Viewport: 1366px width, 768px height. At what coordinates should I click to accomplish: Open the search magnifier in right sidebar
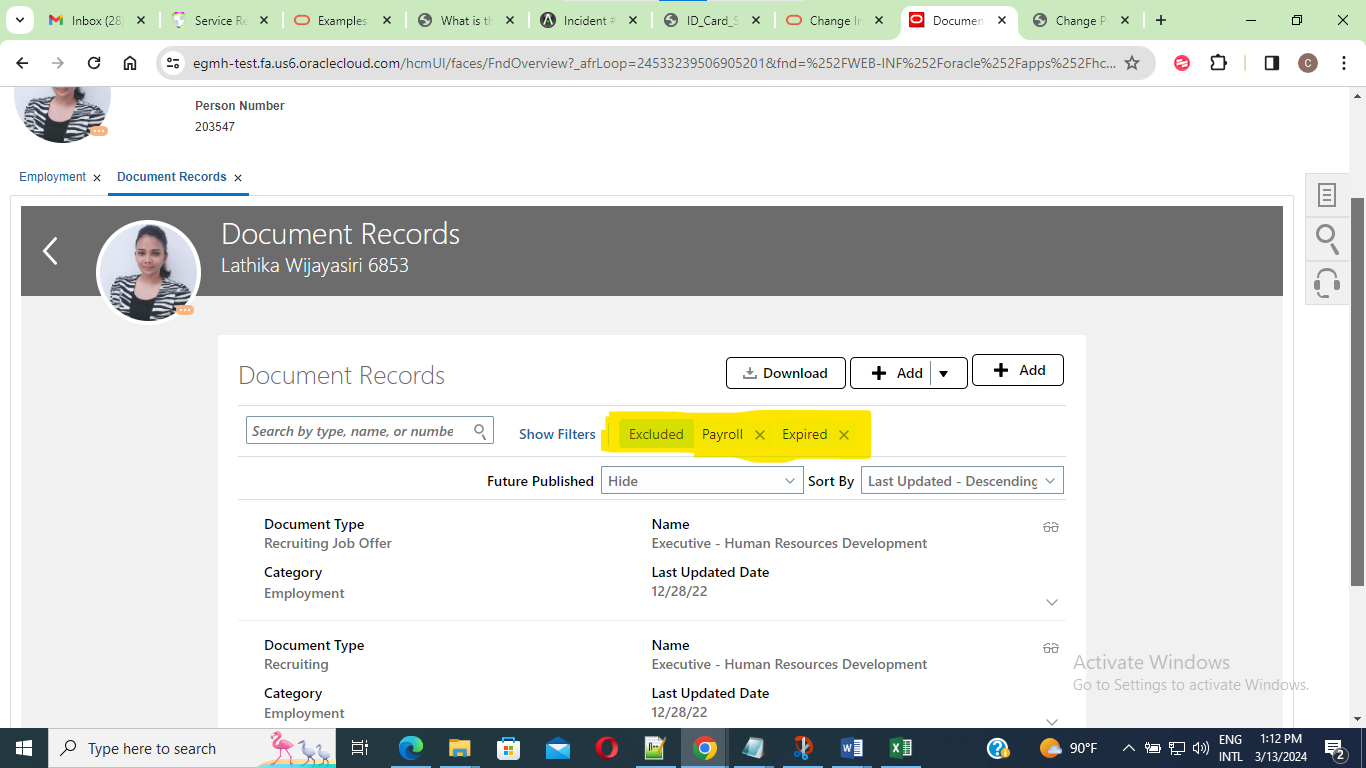tap(1327, 239)
